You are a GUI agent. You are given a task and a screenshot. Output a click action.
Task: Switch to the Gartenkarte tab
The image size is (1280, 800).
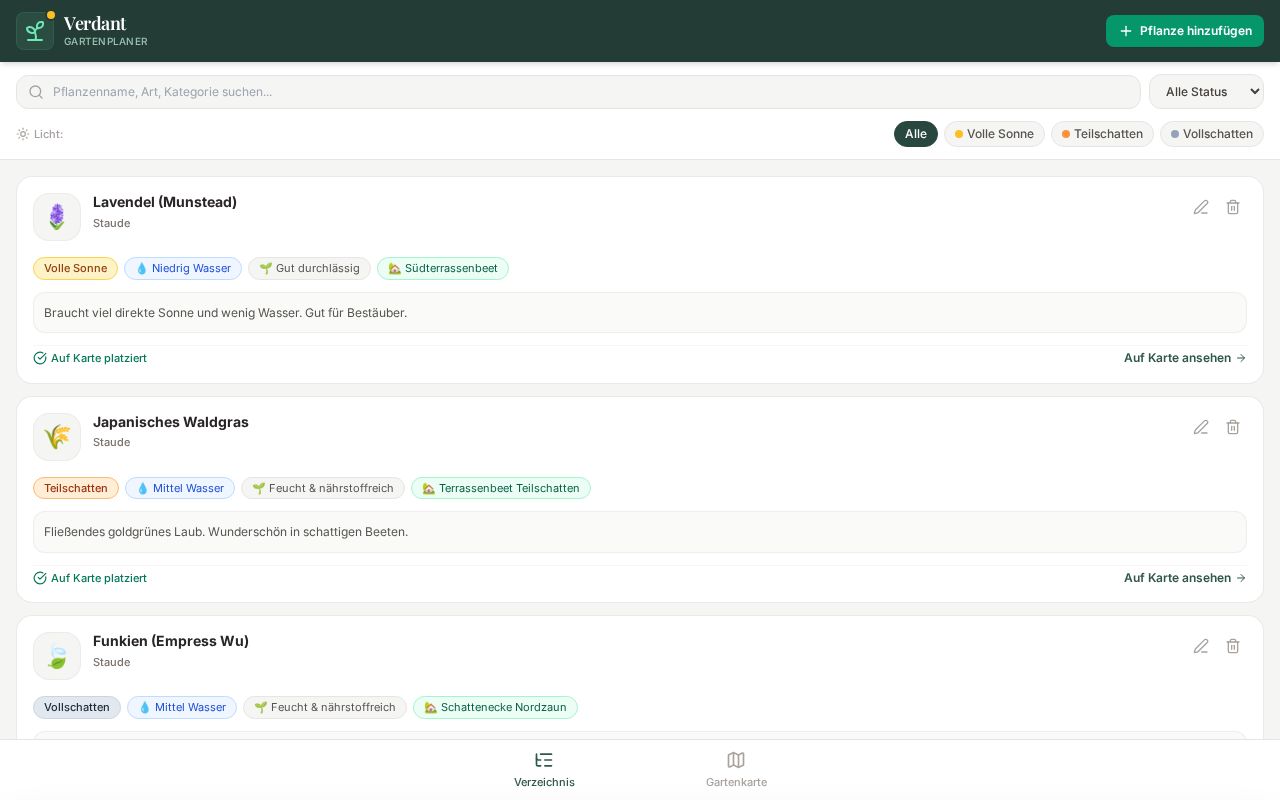736,770
